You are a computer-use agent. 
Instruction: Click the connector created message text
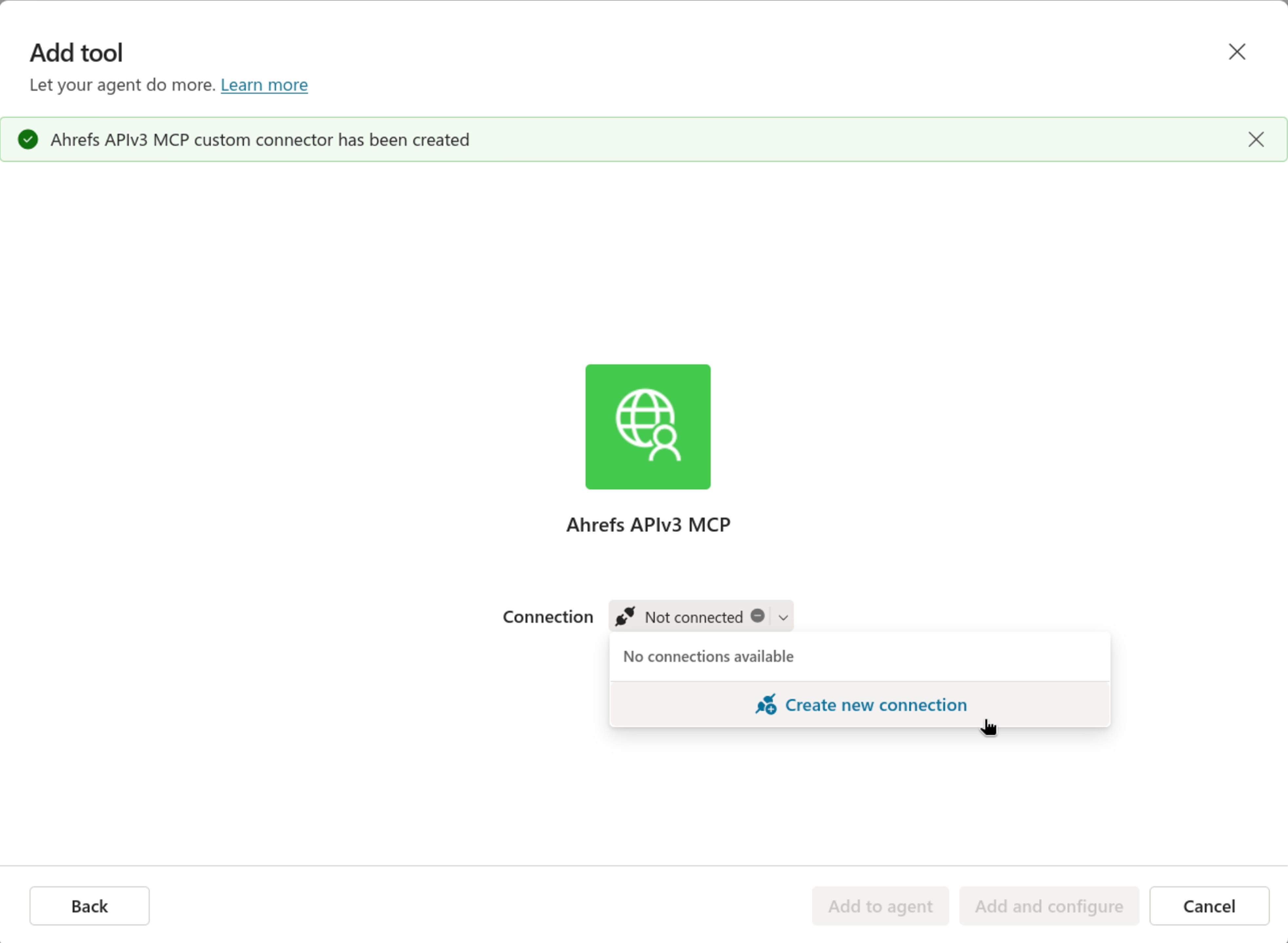(x=259, y=140)
